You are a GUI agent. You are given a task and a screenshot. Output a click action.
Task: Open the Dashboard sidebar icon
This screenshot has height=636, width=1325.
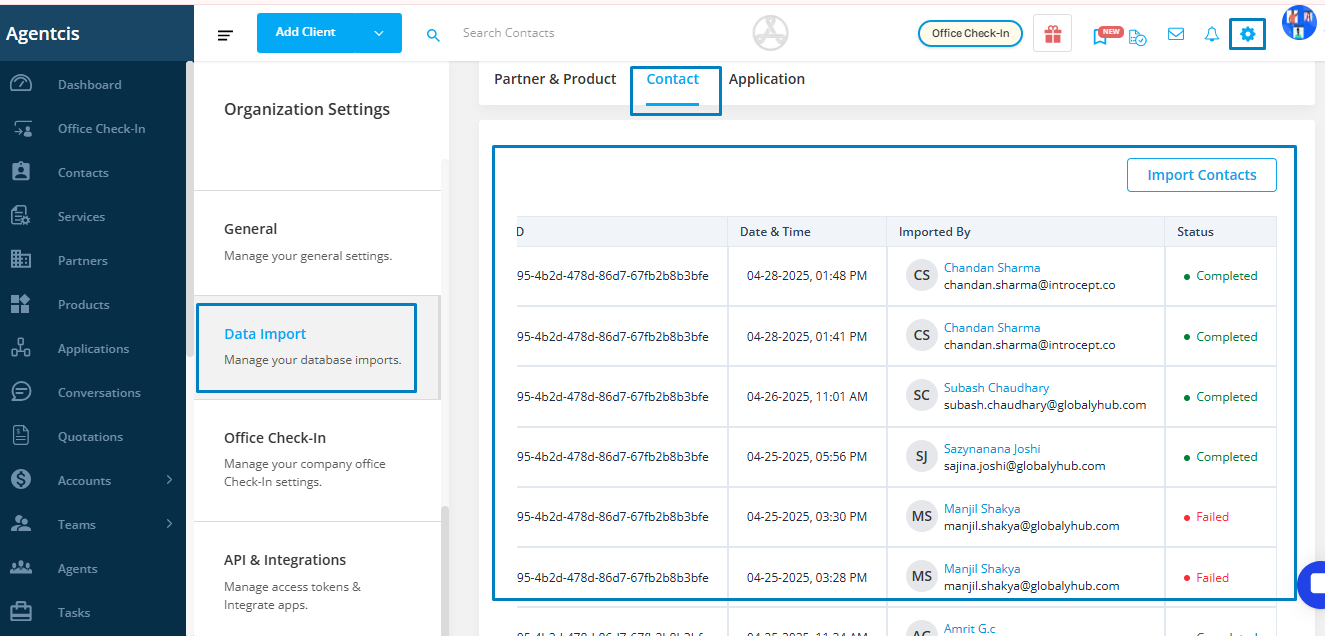tap(21, 85)
